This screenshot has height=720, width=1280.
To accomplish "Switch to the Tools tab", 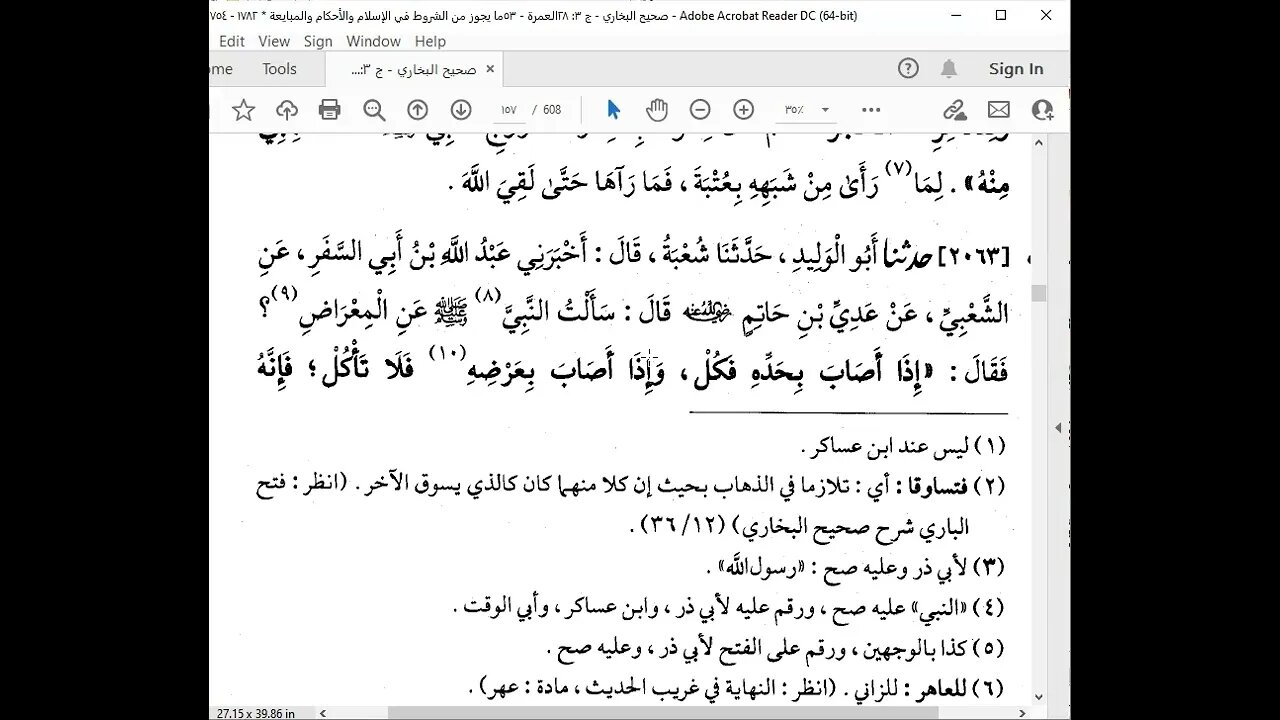I will [279, 69].
